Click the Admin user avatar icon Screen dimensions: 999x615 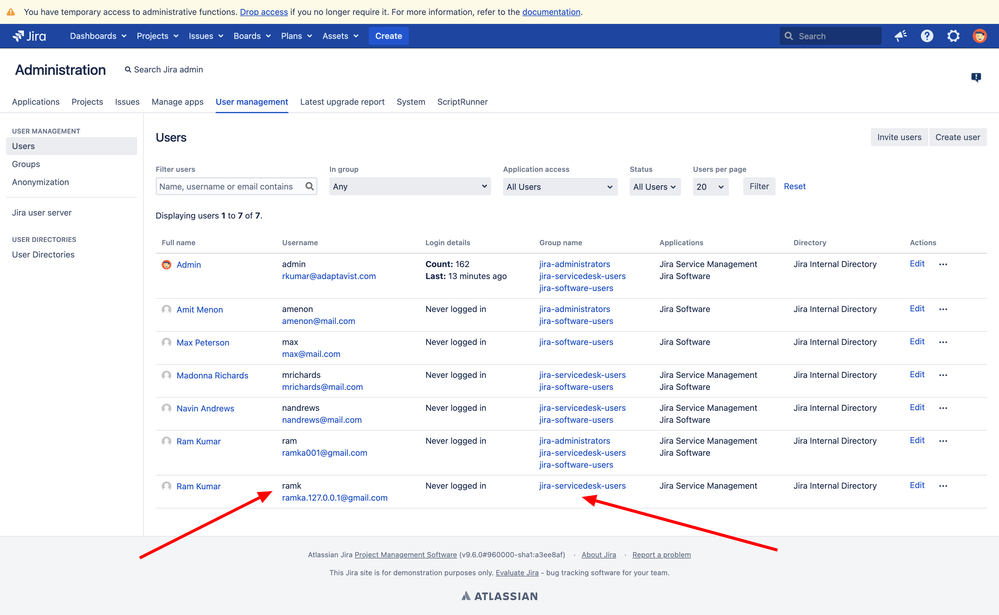(166, 264)
